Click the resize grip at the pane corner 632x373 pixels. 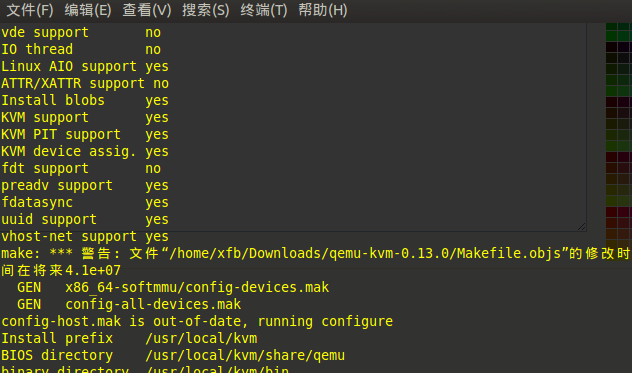pyautogui.click(x=581, y=227)
